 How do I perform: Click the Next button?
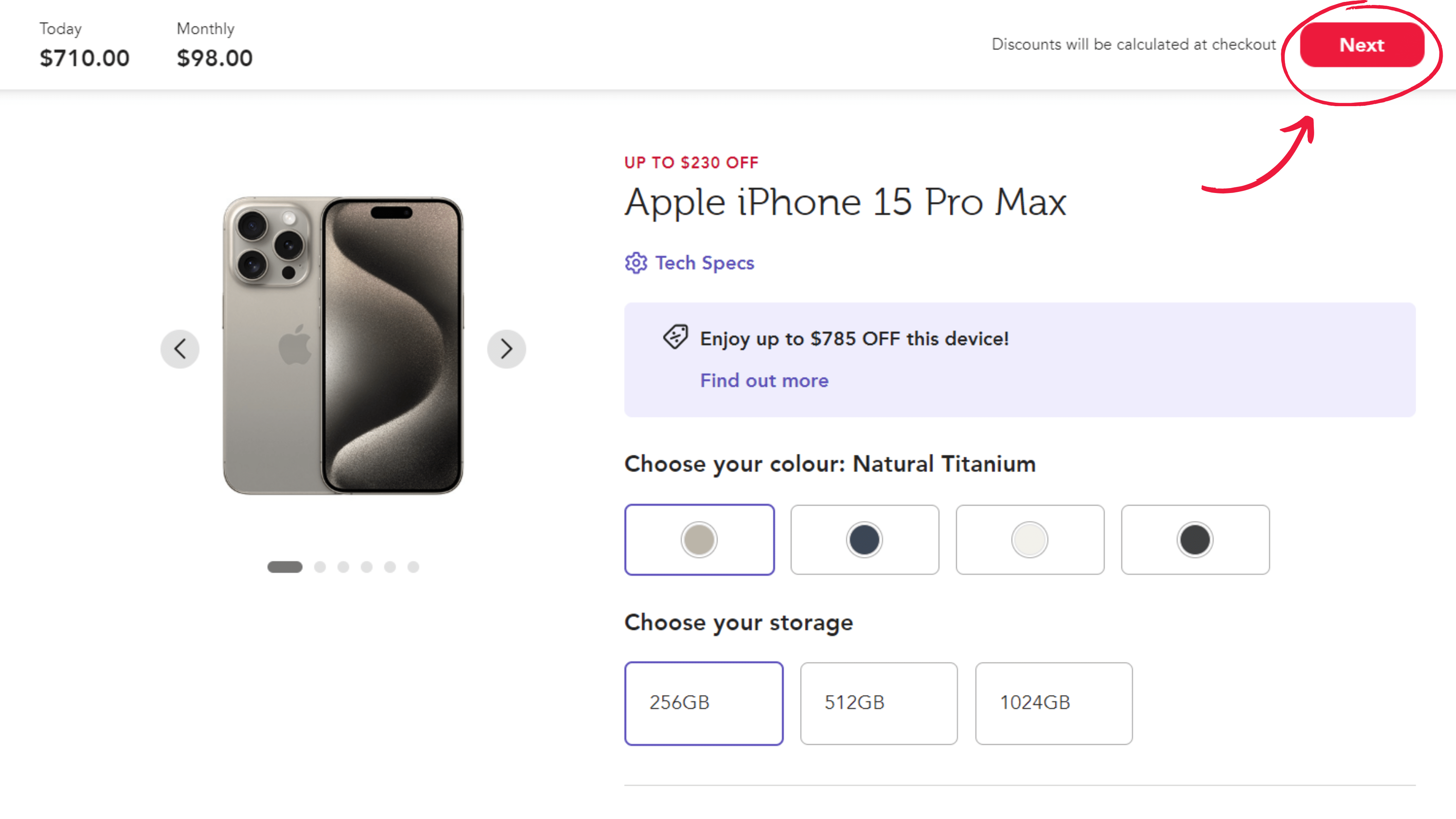coord(1362,45)
